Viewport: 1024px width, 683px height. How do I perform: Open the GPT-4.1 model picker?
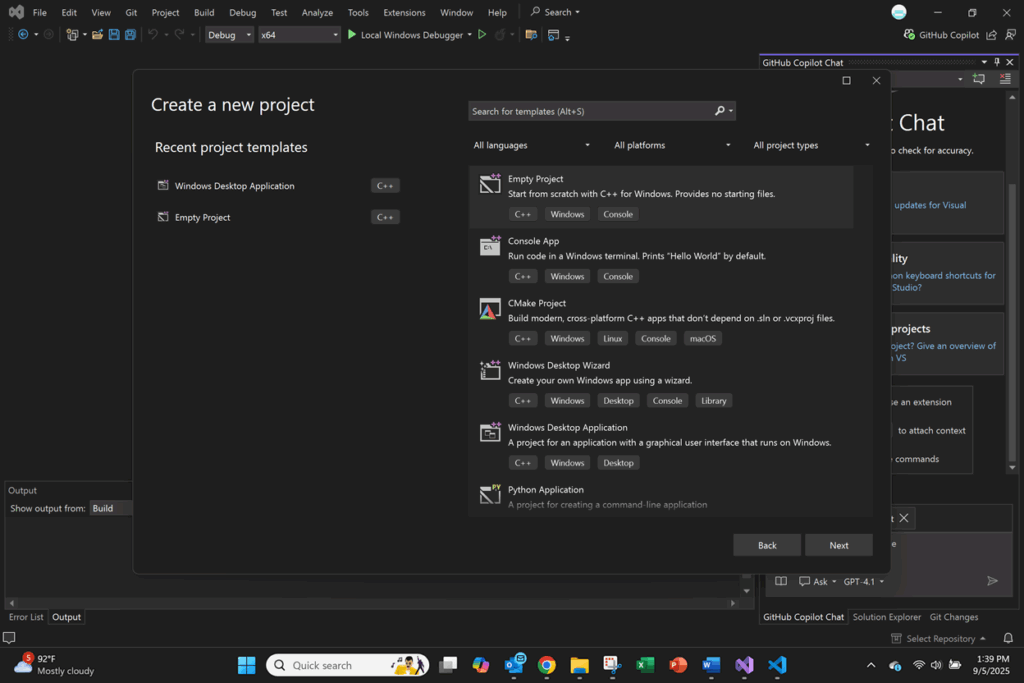point(863,581)
